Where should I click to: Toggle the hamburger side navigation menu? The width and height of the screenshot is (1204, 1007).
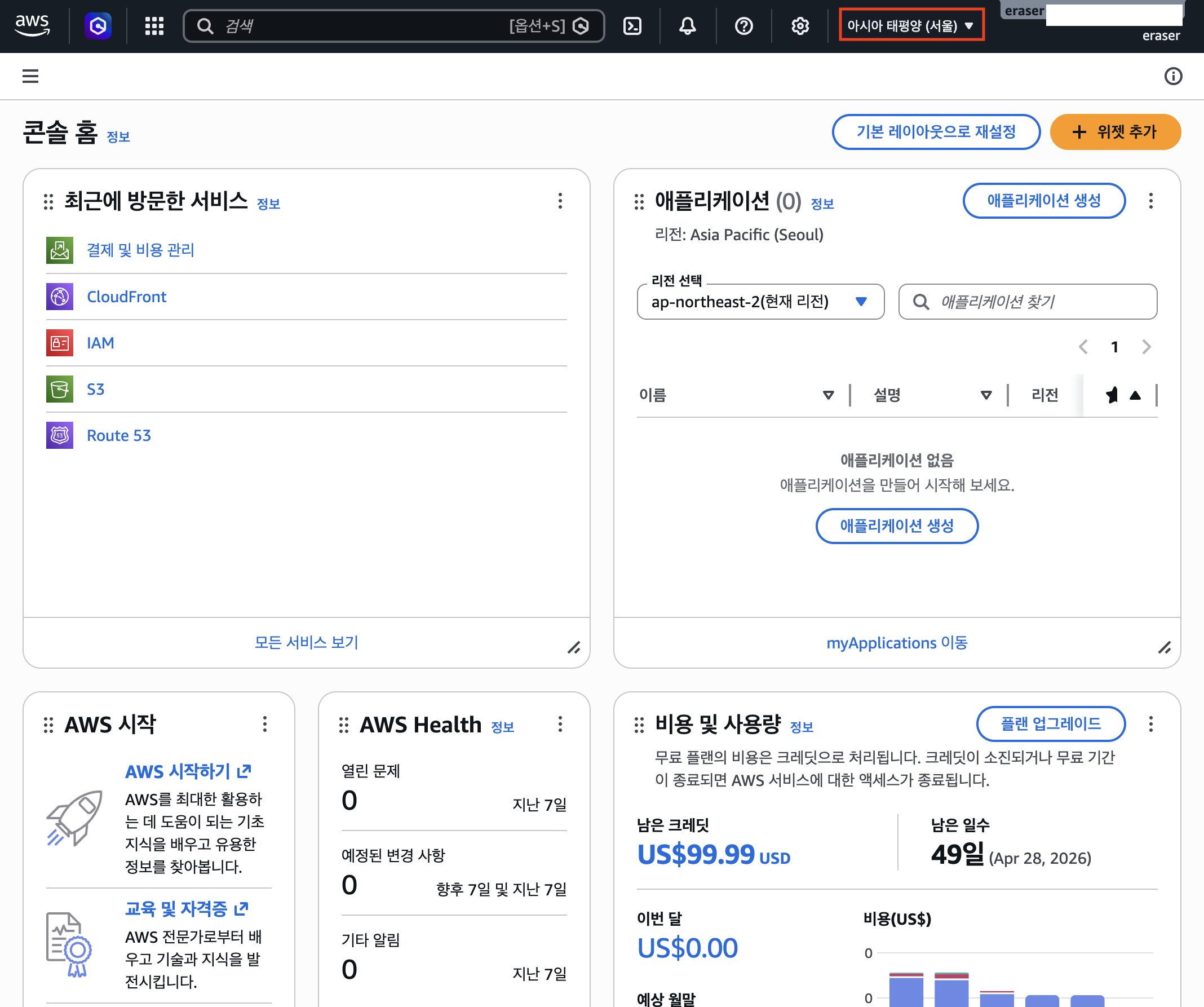pyautogui.click(x=30, y=76)
